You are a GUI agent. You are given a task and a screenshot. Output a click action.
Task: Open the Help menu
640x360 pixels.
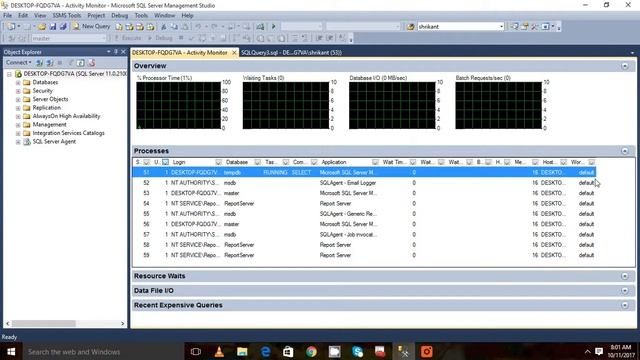[x=187, y=16]
